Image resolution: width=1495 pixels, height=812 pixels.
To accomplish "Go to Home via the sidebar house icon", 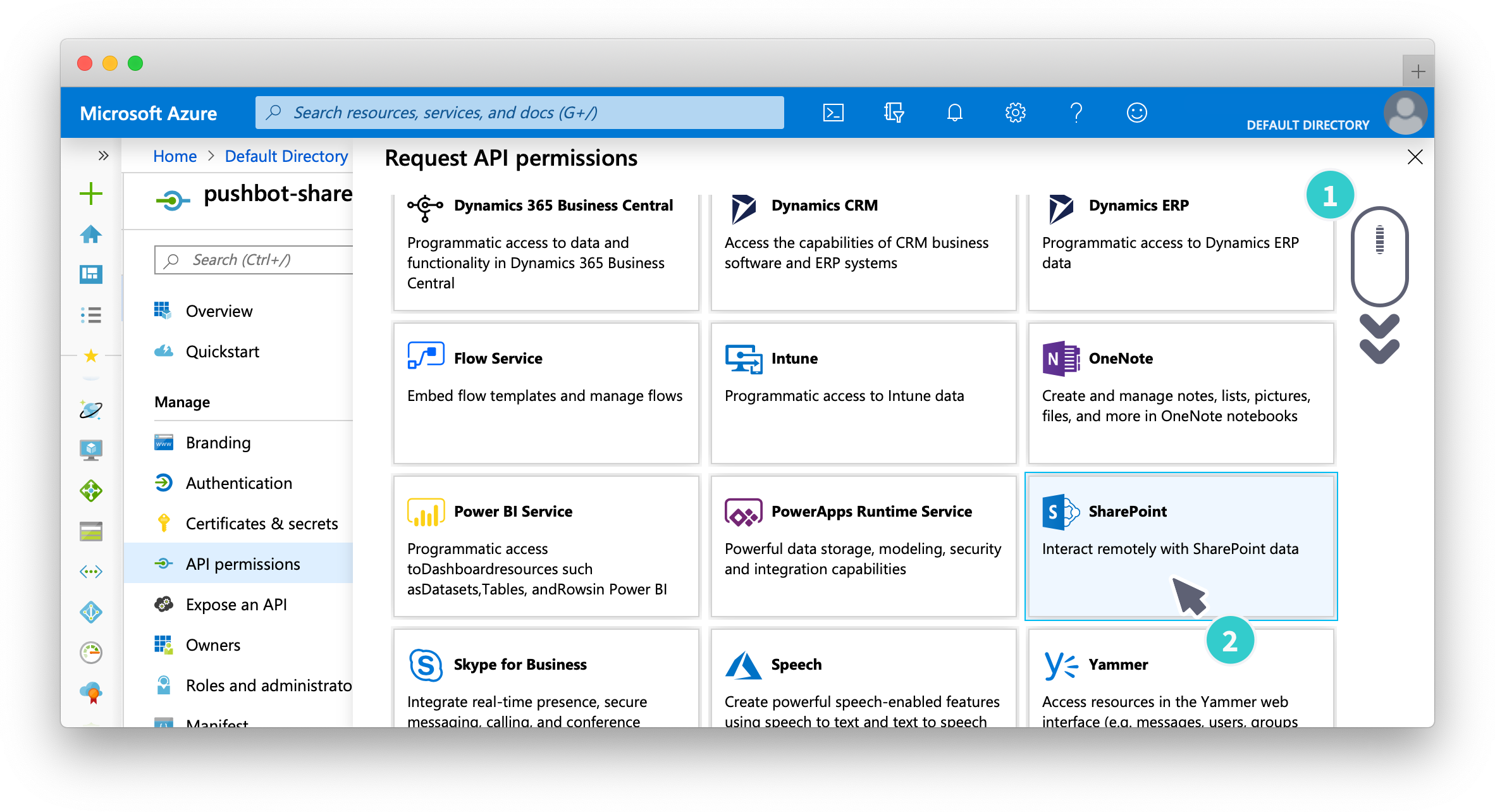I will [91, 234].
